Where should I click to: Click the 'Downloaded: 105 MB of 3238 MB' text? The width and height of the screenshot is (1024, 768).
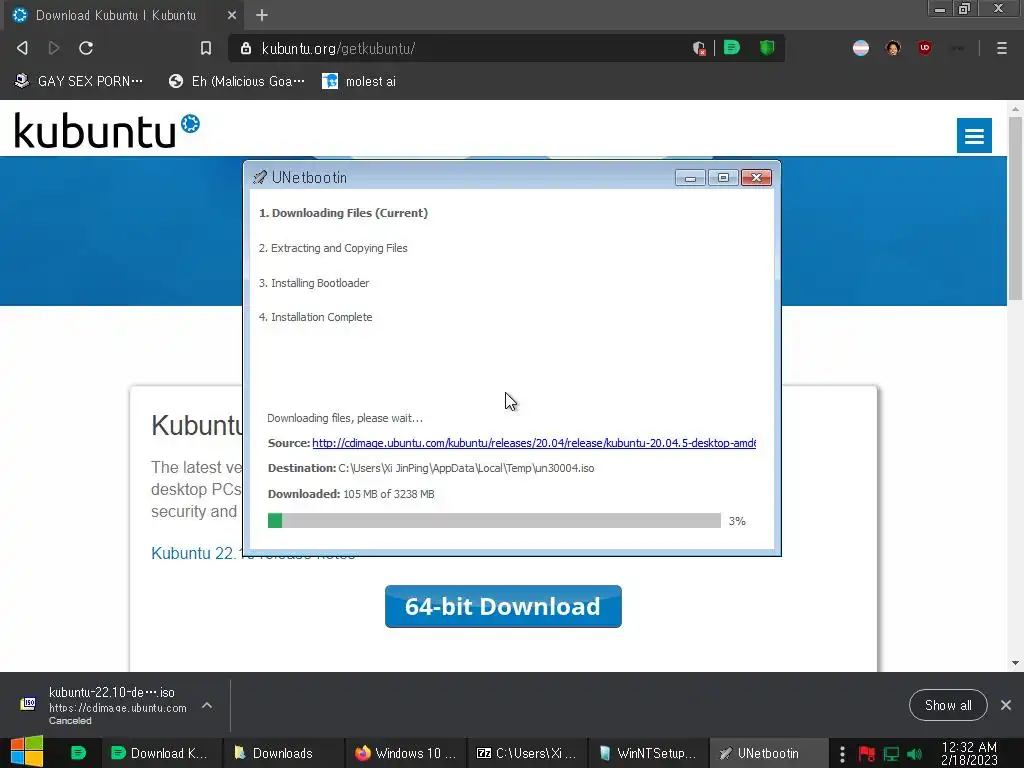351,494
